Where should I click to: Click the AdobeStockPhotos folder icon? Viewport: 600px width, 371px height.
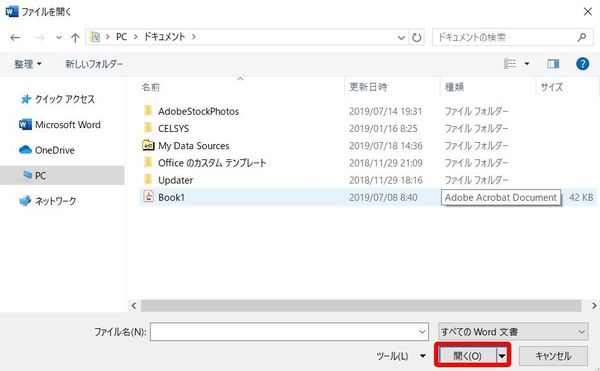coord(148,111)
